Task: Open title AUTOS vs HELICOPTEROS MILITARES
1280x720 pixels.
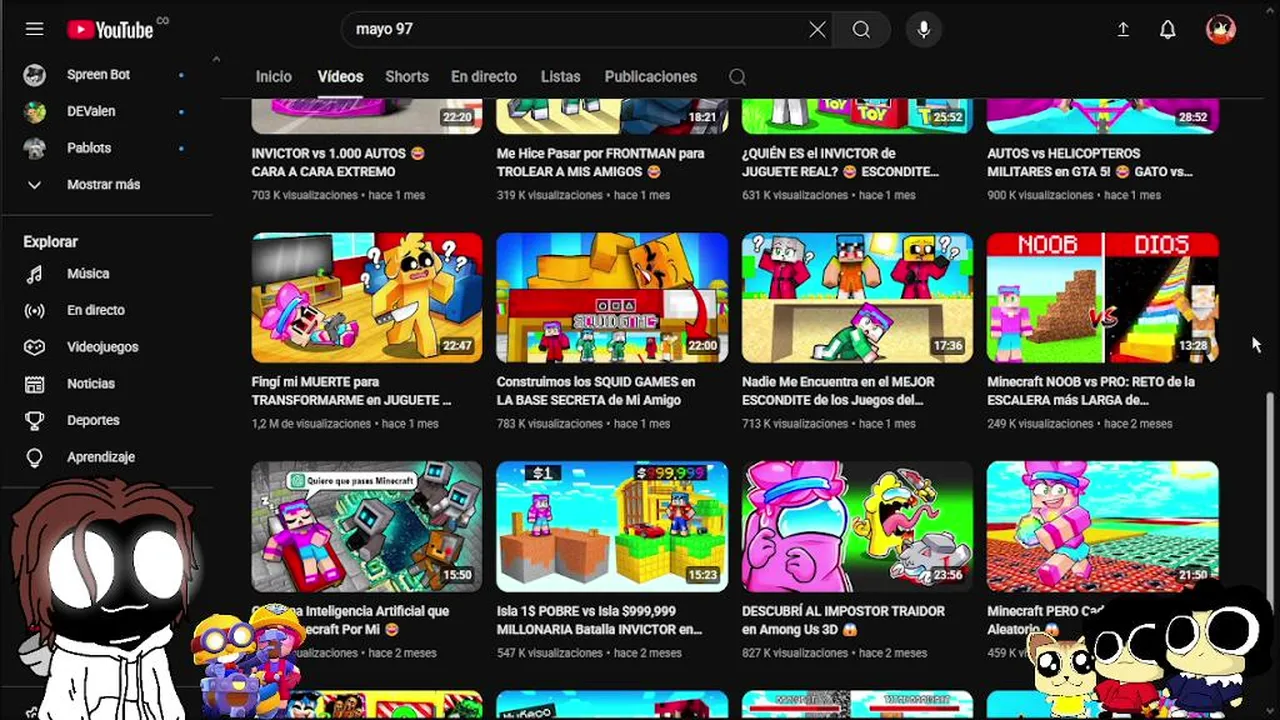Action: (x=1090, y=163)
